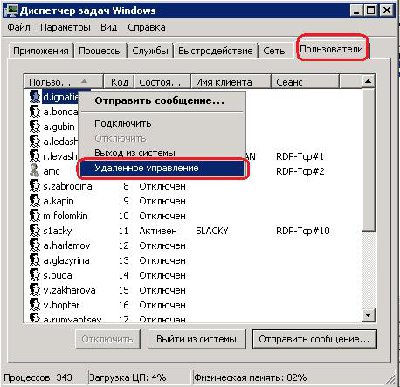Click Отправить сообщение... button at bottom
This screenshot has height=387, width=400.
(314, 339)
